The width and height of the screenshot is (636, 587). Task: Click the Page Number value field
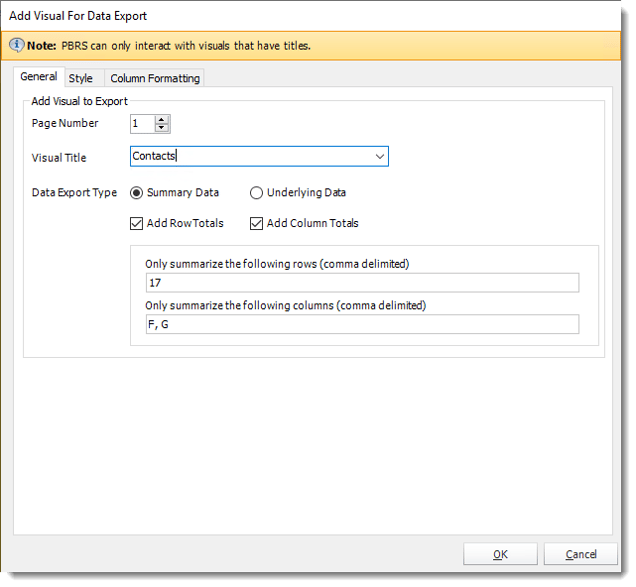pos(142,124)
